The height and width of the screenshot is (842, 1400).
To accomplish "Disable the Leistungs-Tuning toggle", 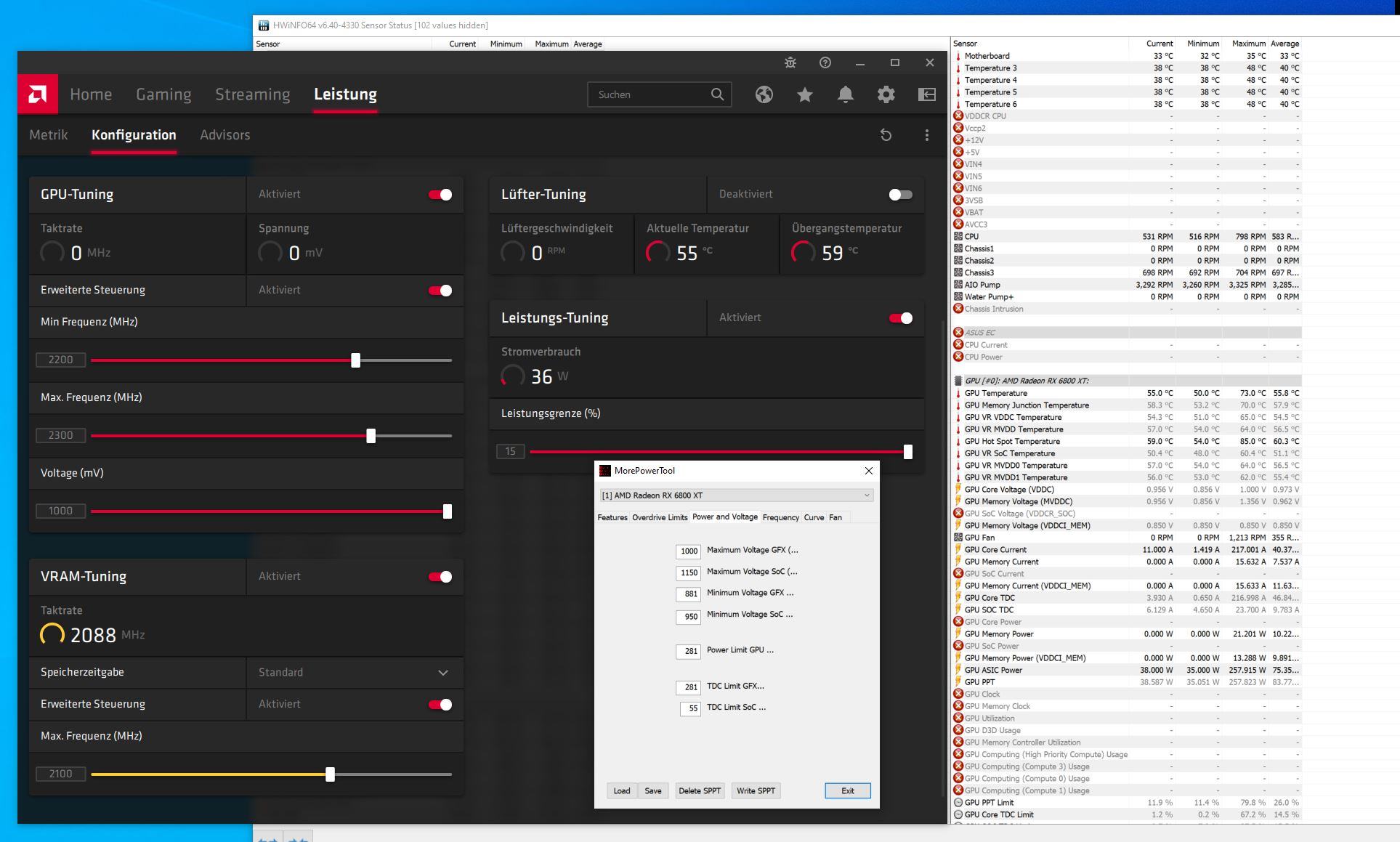I will tap(901, 318).
